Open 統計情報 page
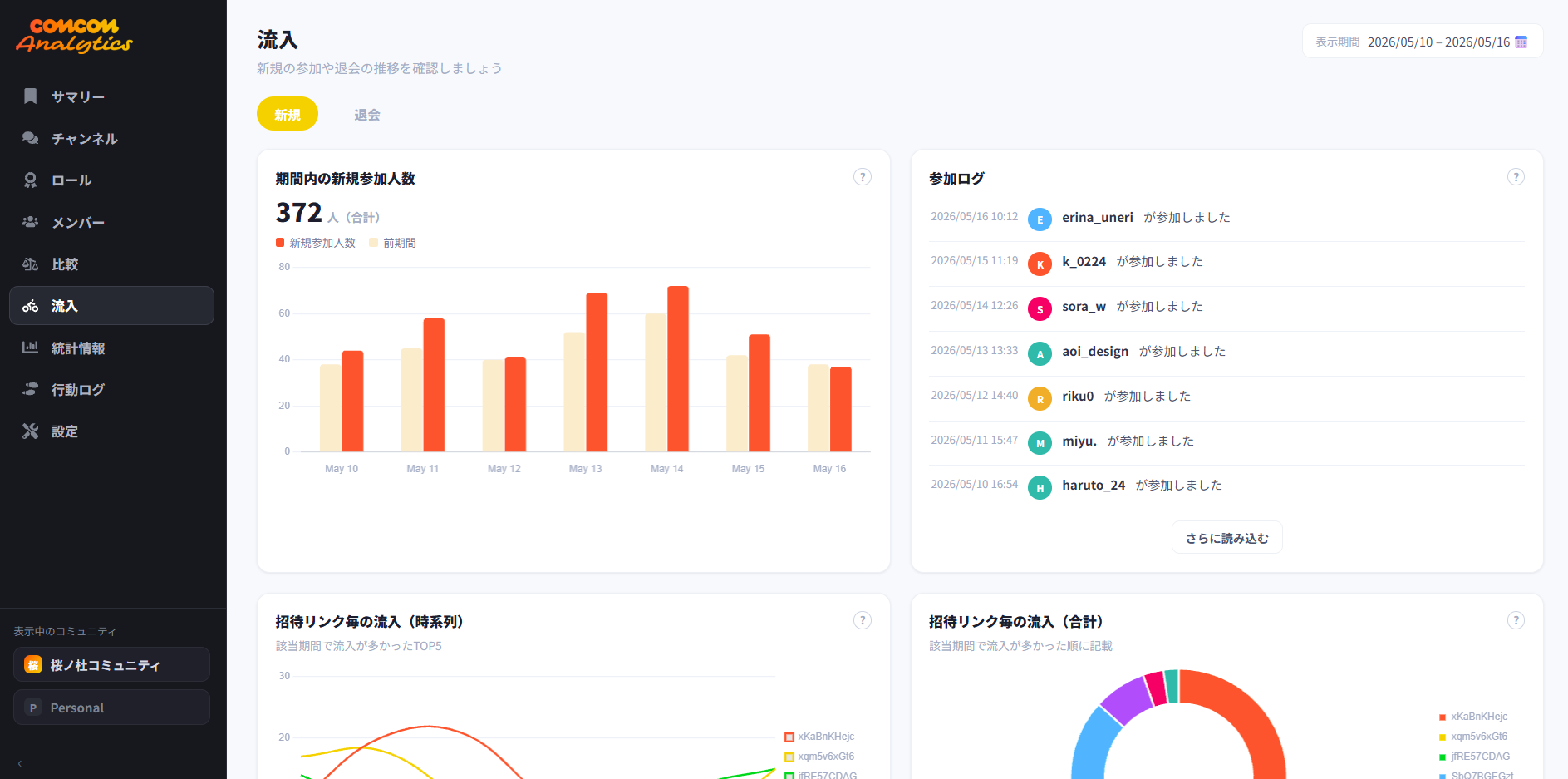Image resolution: width=1568 pixels, height=779 pixels. [x=111, y=348]
